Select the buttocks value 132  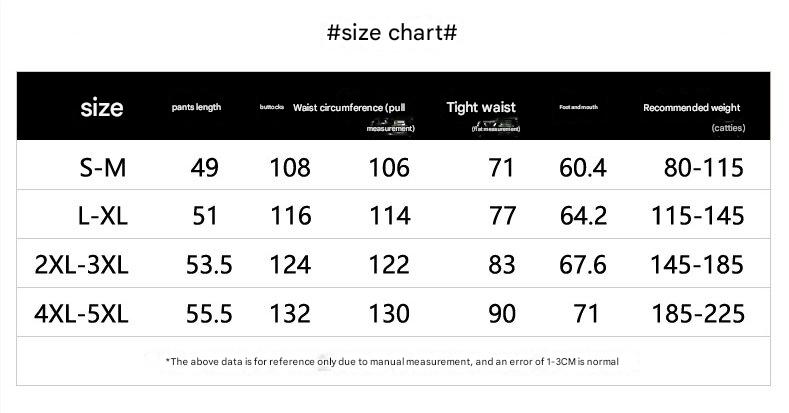[290, 313]
